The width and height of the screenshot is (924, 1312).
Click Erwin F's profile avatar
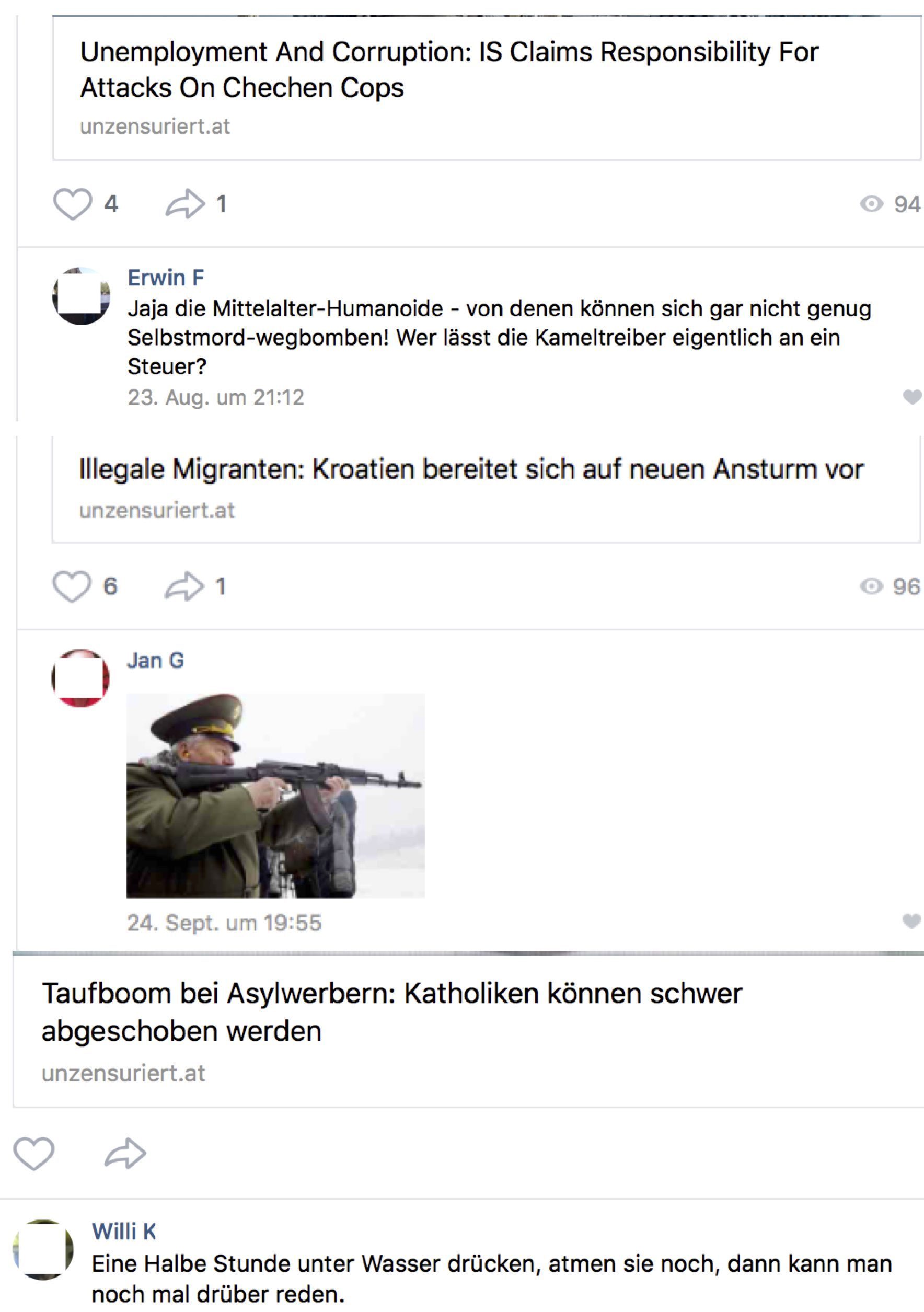(81, 296)
